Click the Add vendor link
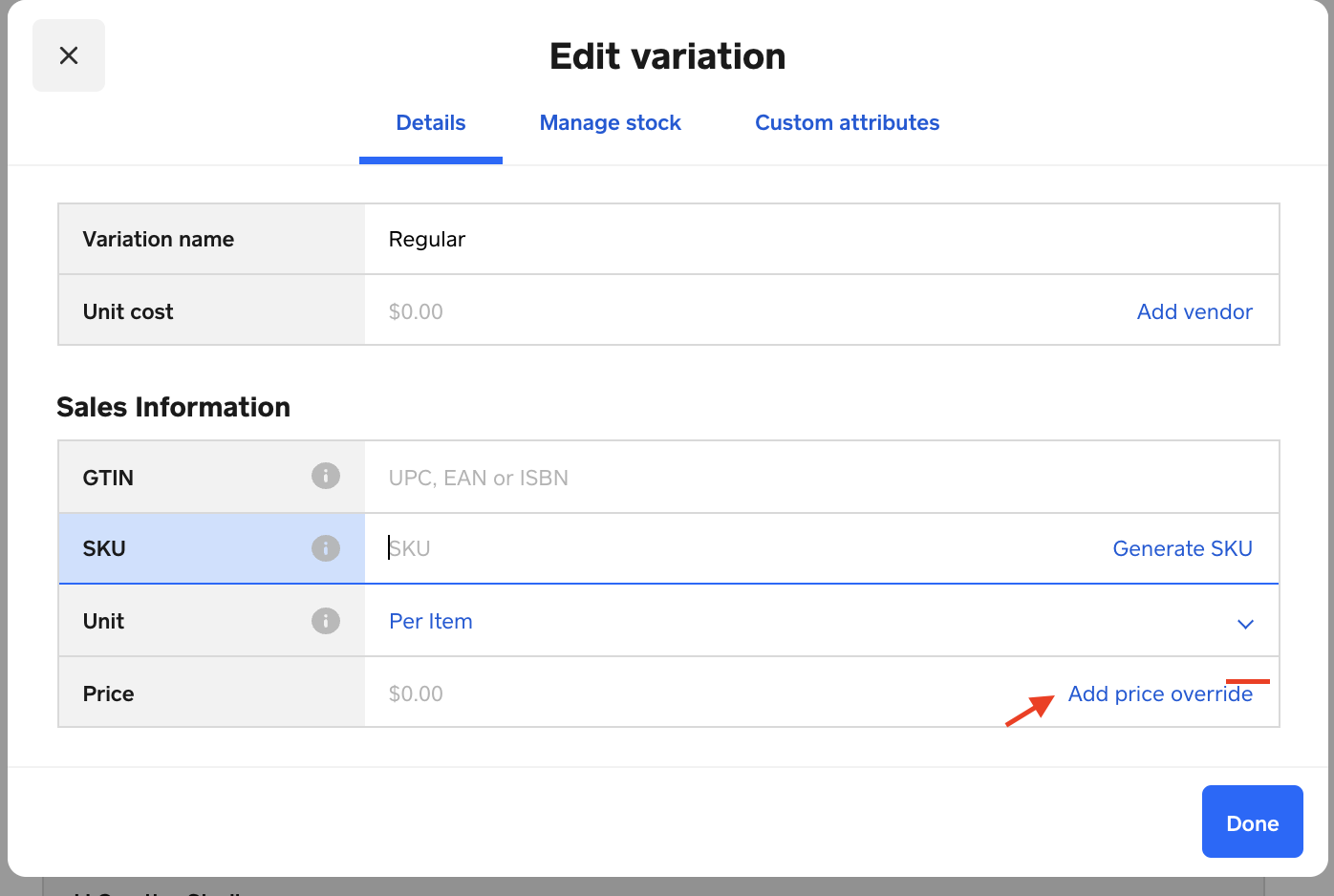The height and width of the screenshot is (896, 1334). pyautogui.click(x=1194, y=311)
